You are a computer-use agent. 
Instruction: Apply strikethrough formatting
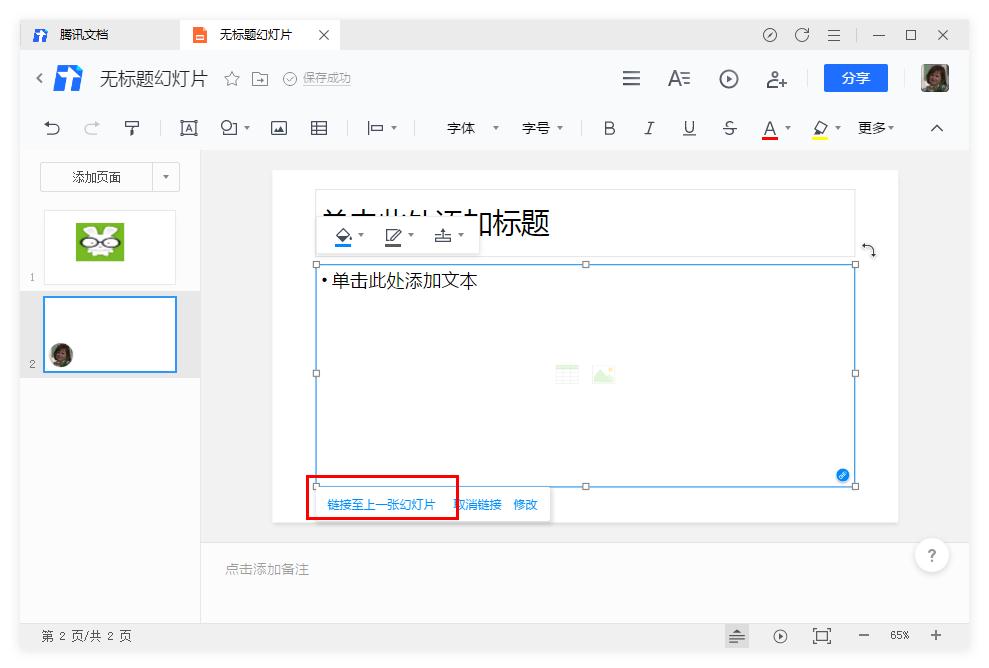[x=730, y=128]
